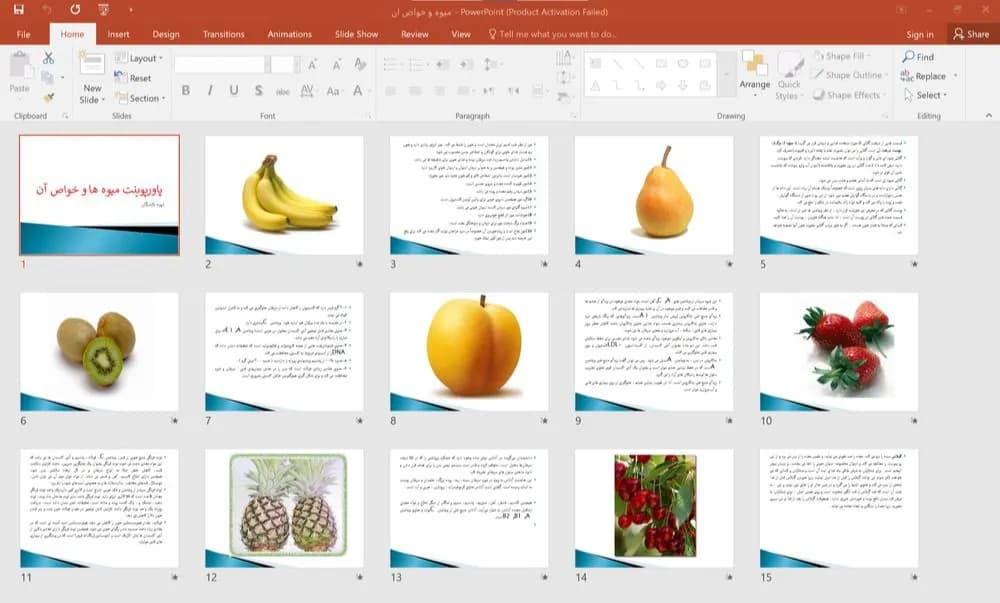This screenshot has height=603, width=1000.
Task: Switch to the View tab
Action: (460, 34)
